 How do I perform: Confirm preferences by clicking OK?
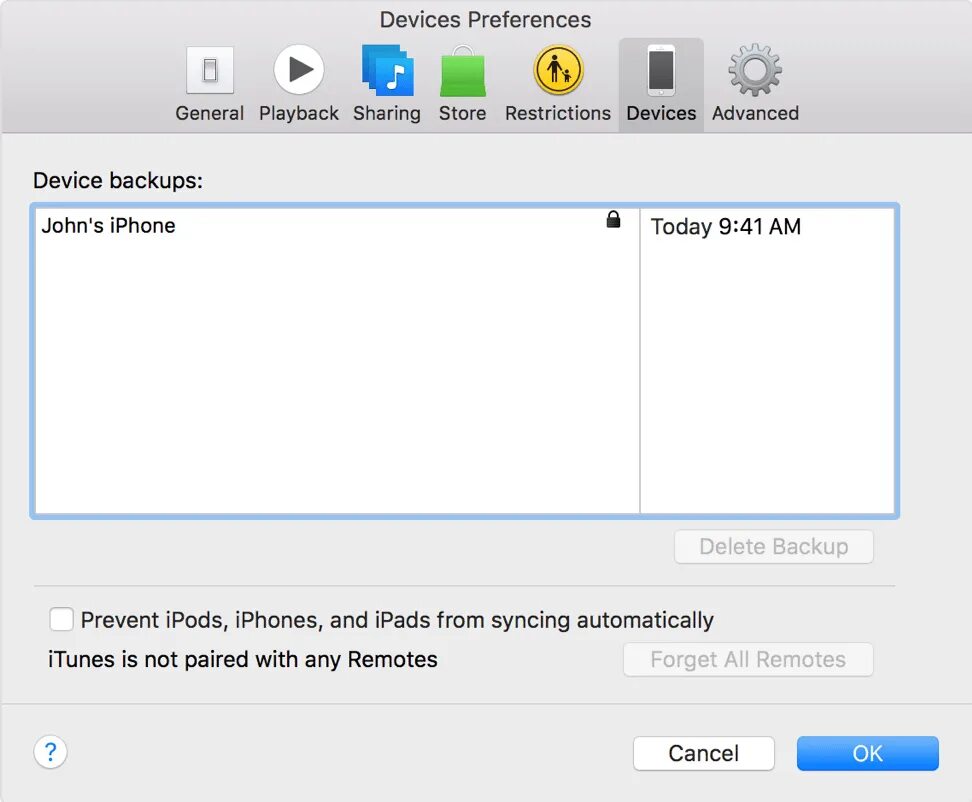tap(866, 753)
